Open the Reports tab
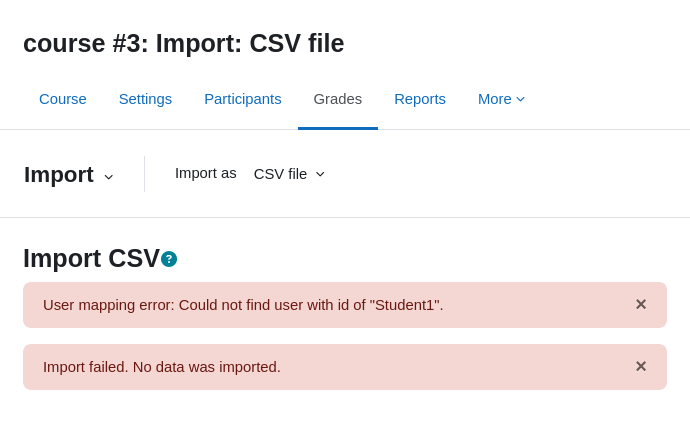The image size is (690, 445). pos(420,99)
